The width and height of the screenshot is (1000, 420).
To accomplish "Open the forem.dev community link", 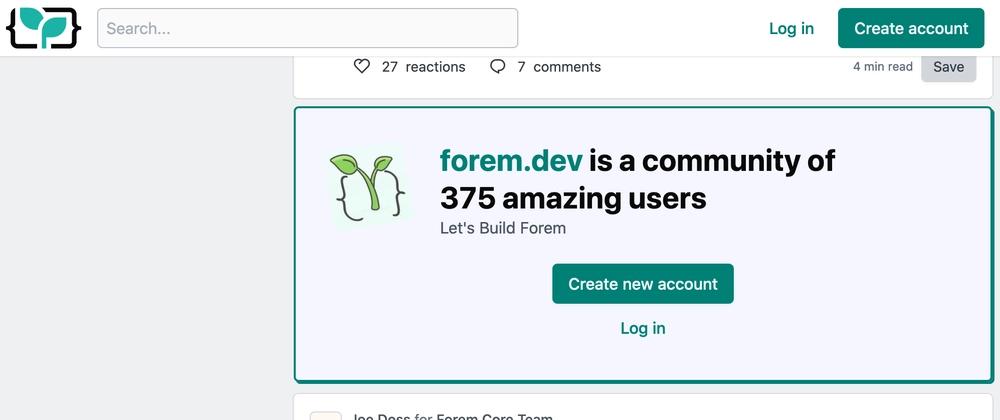I will (511, 160).
